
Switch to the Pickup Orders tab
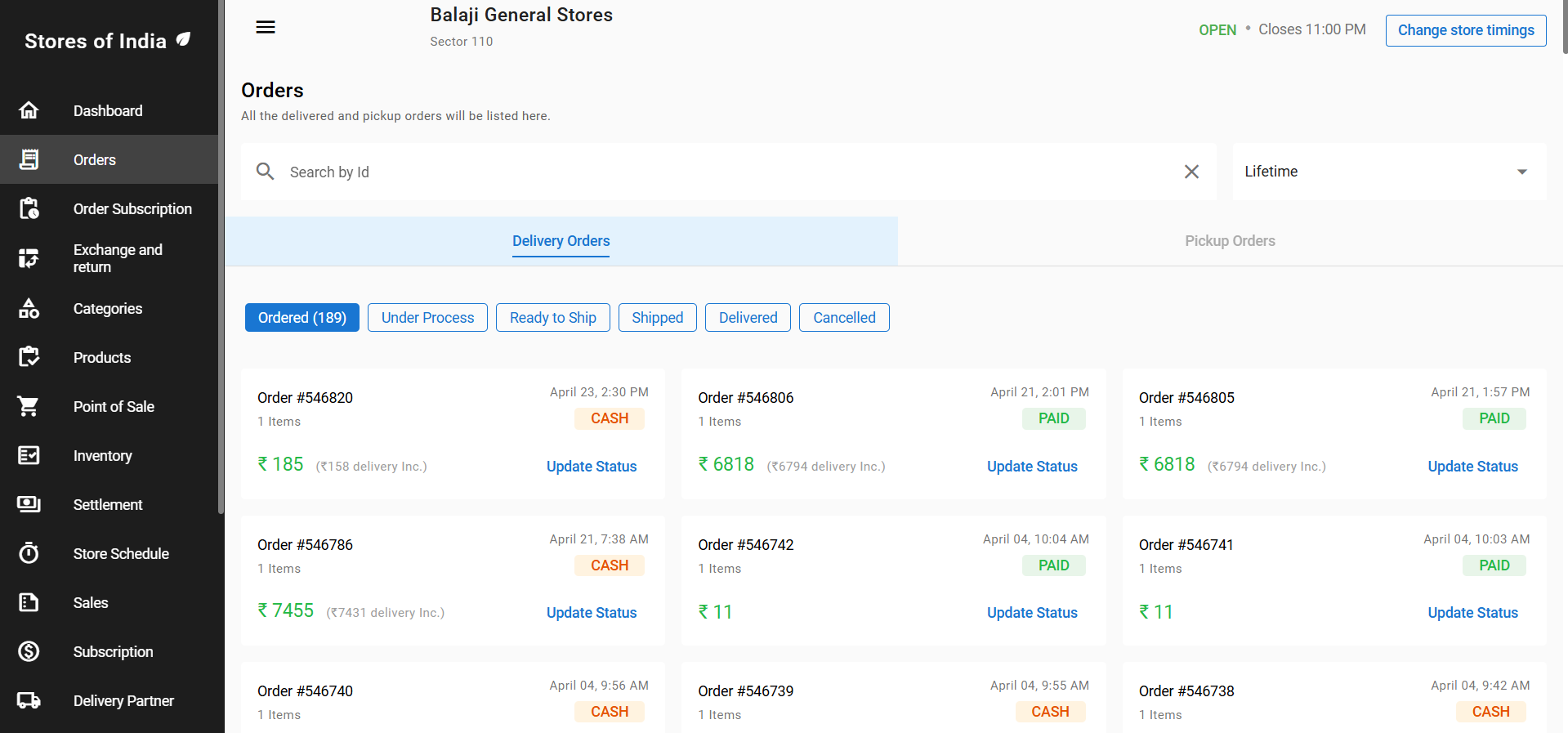(1230, 241)
